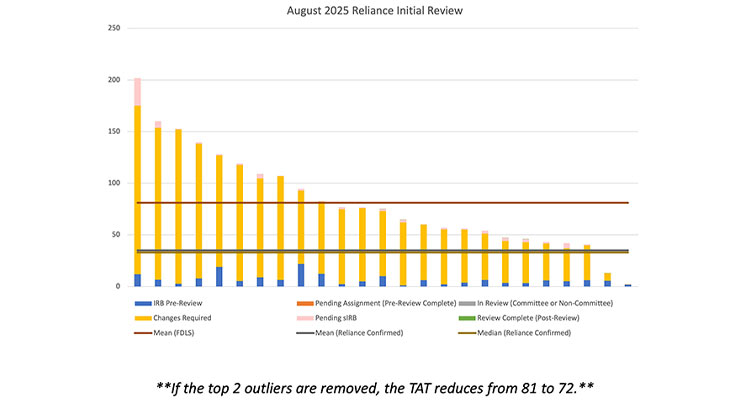
Task: Select the red Mean (FDLS) horizontal line
Action: tap(400, 203)
